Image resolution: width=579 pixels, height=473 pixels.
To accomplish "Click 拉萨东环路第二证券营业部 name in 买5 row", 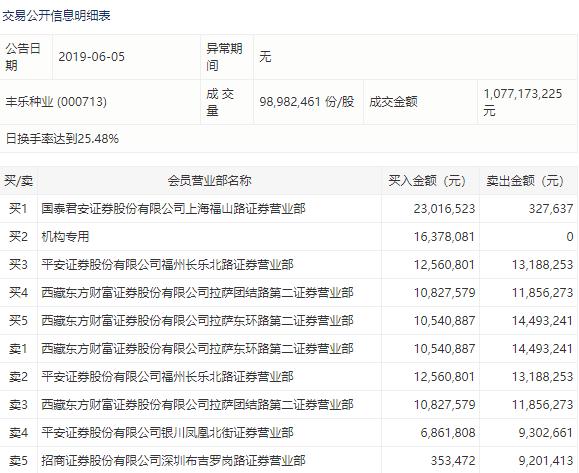I will 197,321.
